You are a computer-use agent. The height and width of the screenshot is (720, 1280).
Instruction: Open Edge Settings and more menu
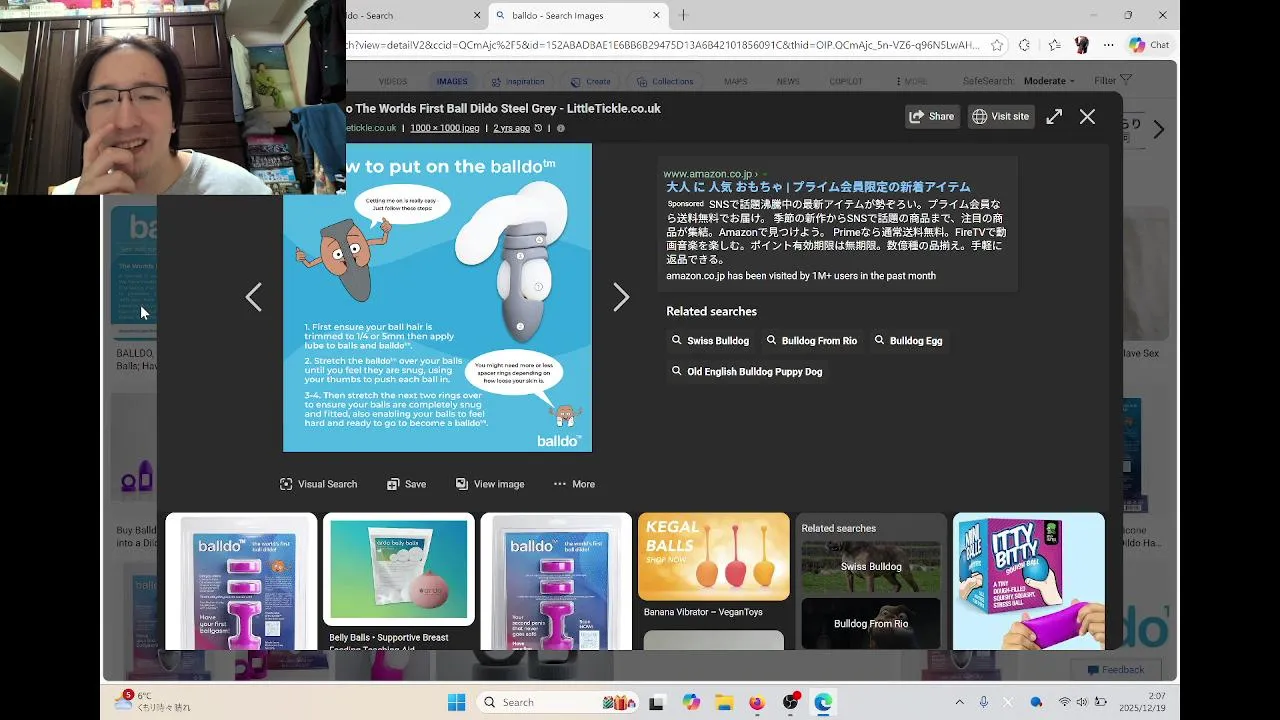(x=1108, y=45)
